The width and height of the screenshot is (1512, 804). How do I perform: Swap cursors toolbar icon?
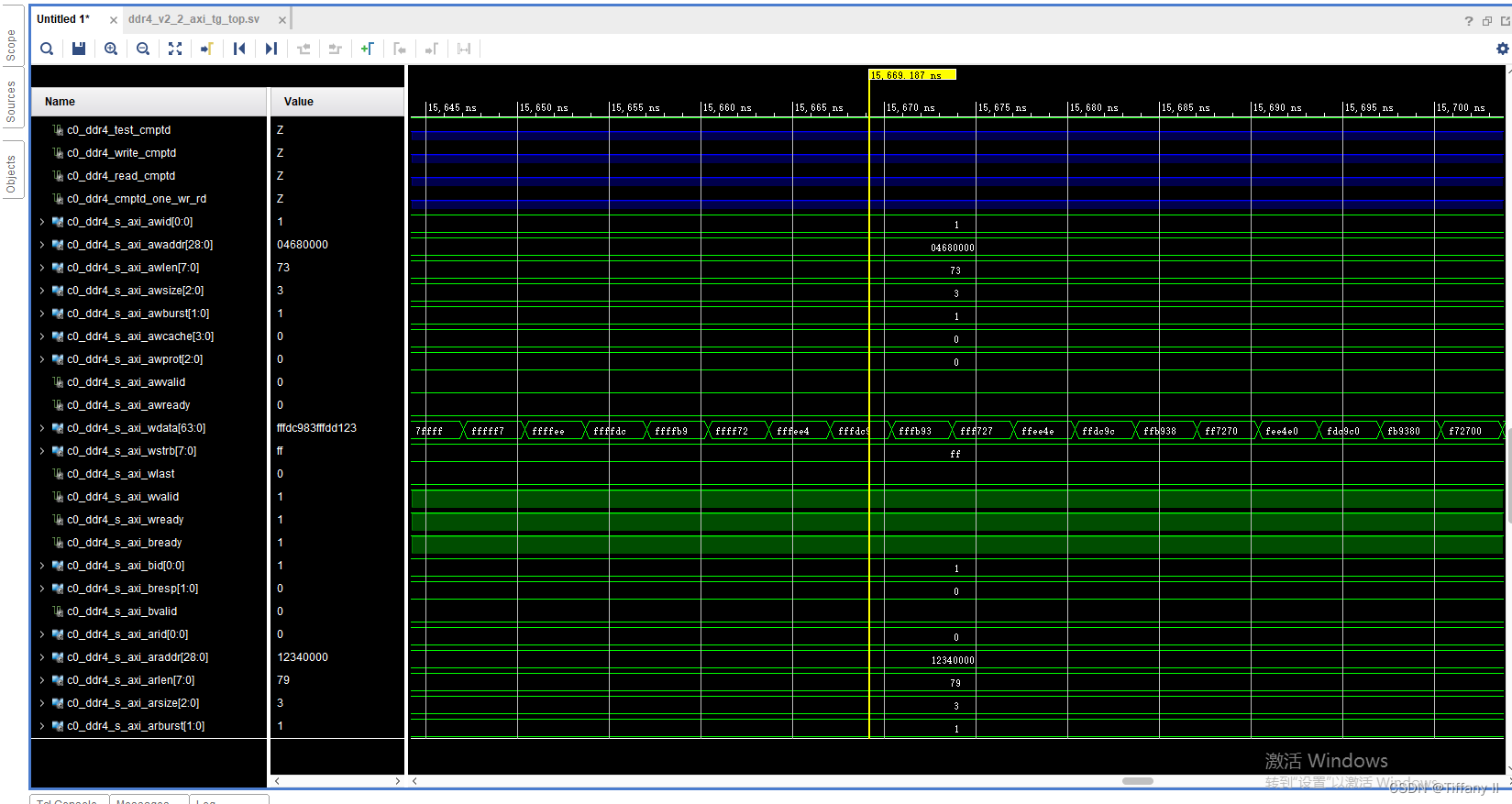point(464,49)
